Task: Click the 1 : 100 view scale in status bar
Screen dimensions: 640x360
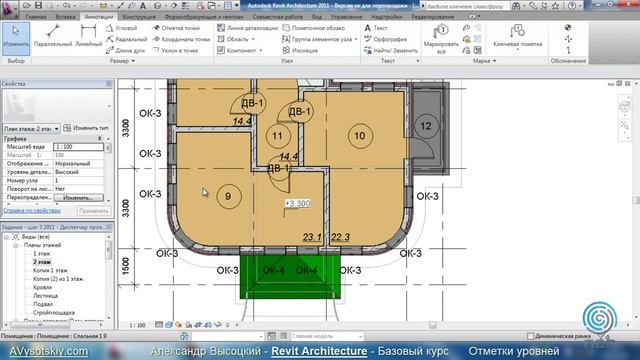Action: pyautogui.click(x=138, y=325)
